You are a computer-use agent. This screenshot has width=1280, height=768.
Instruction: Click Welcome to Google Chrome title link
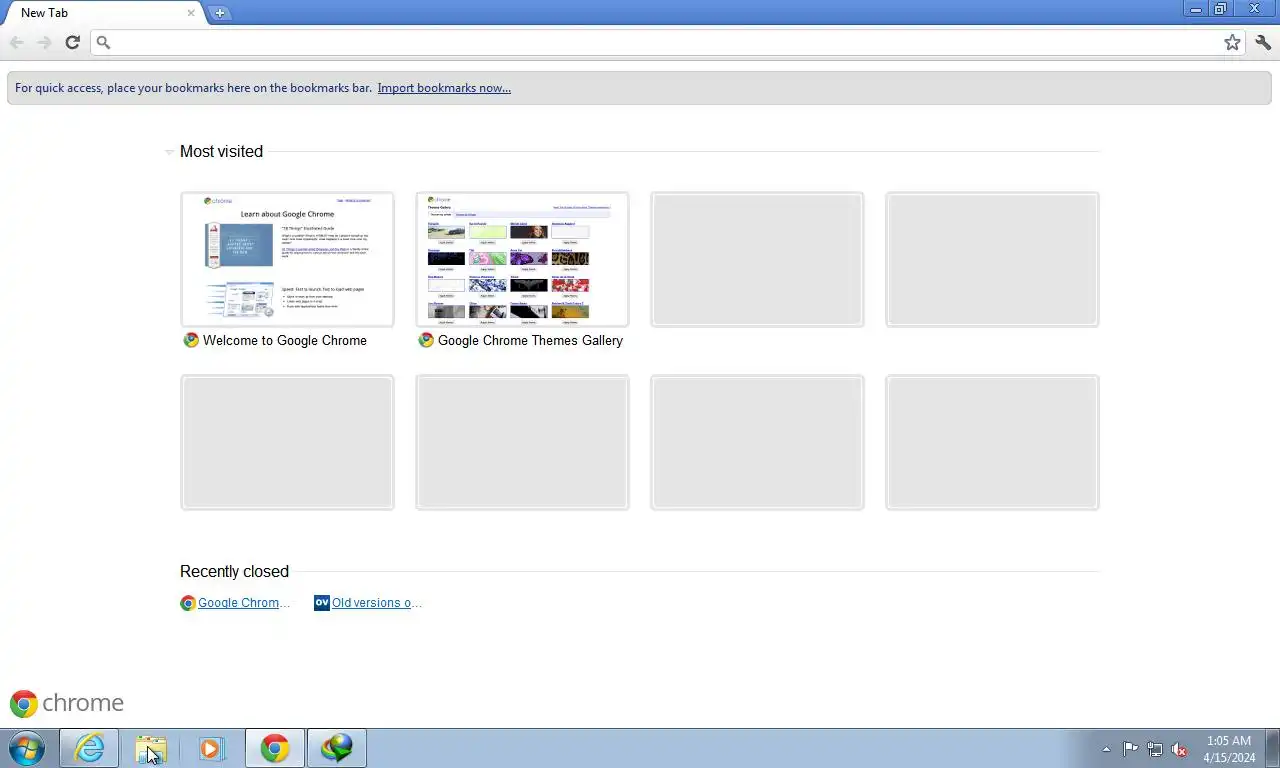click(x=285, y=340)
